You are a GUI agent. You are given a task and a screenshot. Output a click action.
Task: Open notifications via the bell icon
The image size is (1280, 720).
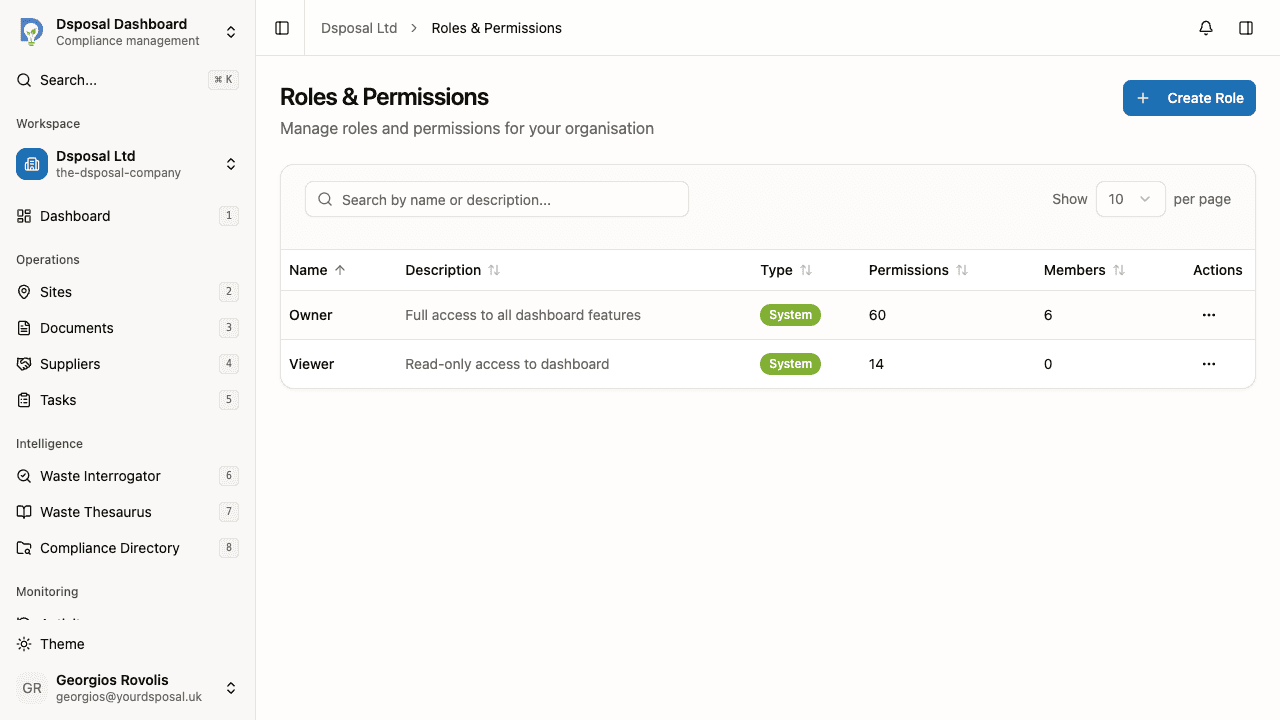tap(1205, 28)
